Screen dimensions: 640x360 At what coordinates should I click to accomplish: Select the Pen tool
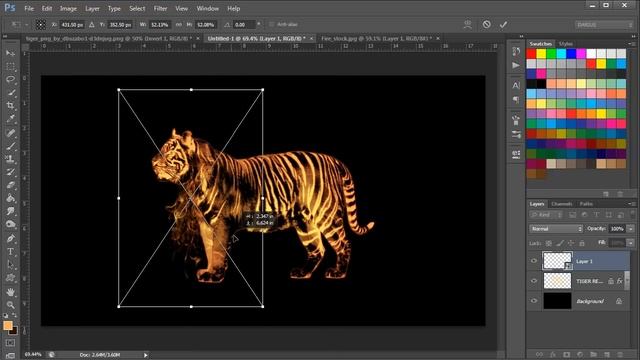coord(10,238)
